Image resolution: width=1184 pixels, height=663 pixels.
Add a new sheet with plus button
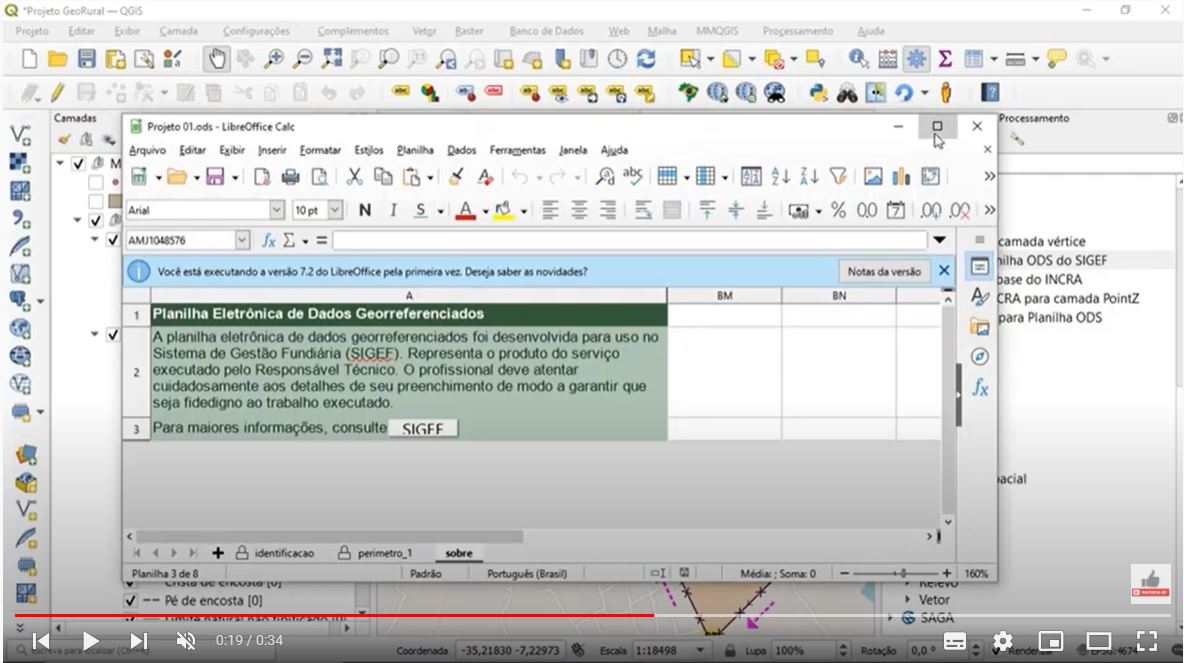tap(217, 554)
